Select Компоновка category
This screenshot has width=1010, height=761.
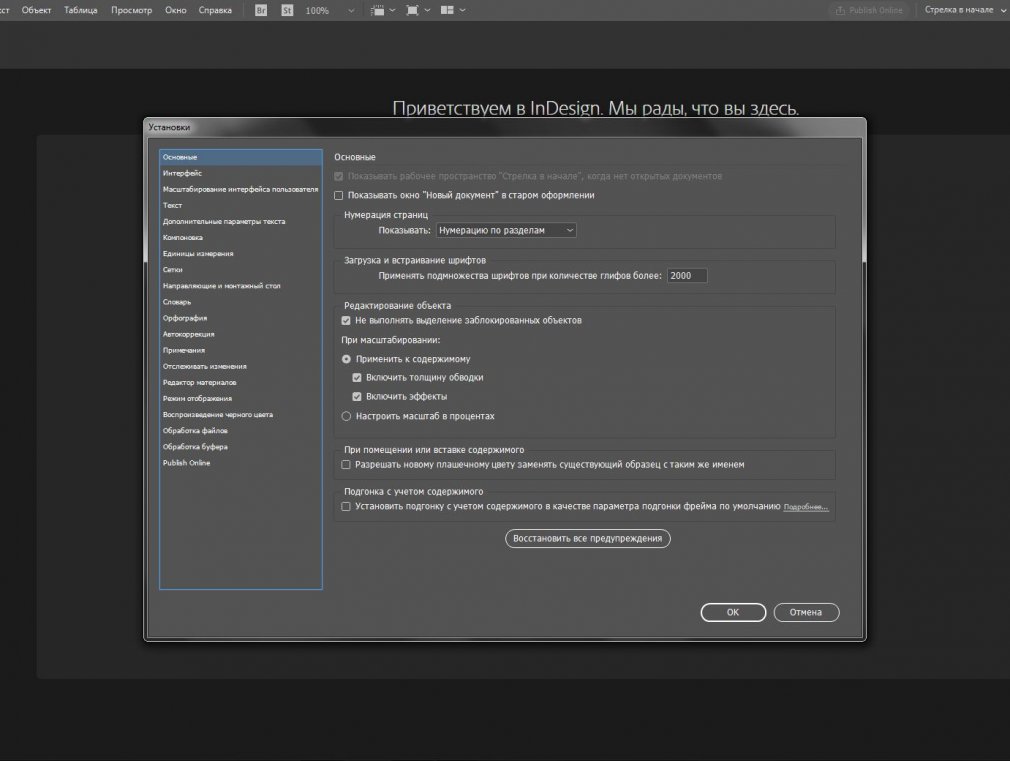[x=241, y=238]
